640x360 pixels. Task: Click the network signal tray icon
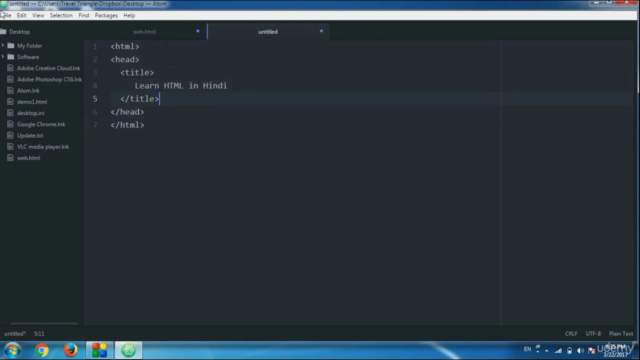[558, 350]
